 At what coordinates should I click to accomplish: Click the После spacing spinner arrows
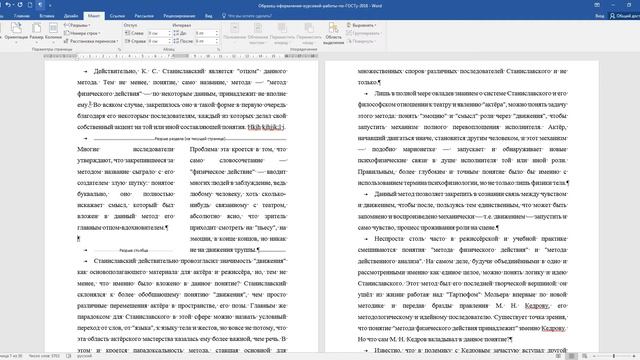pyautogui.click(x=217, y=41)
